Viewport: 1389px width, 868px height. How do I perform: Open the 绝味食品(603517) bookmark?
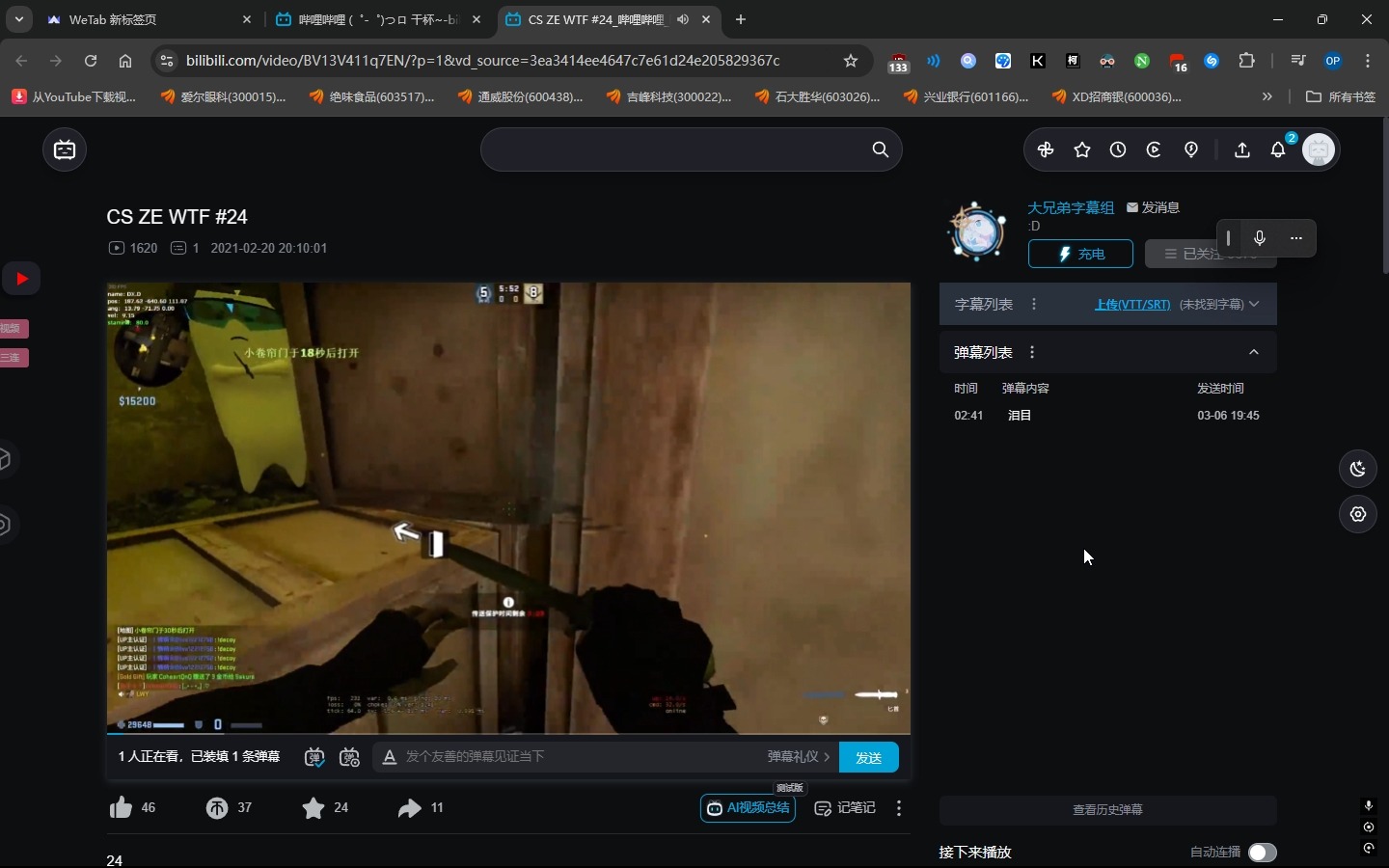[372, 96]
